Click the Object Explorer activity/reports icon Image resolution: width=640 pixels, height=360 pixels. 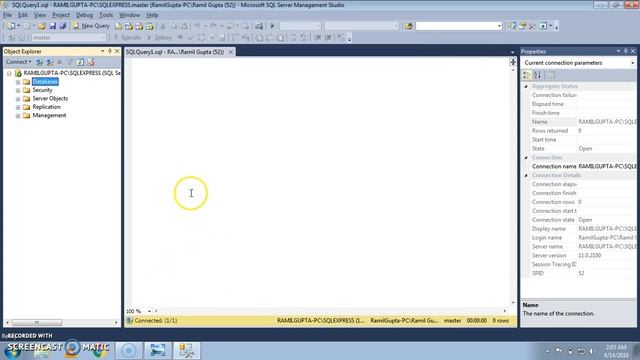(x=91, y=62)
